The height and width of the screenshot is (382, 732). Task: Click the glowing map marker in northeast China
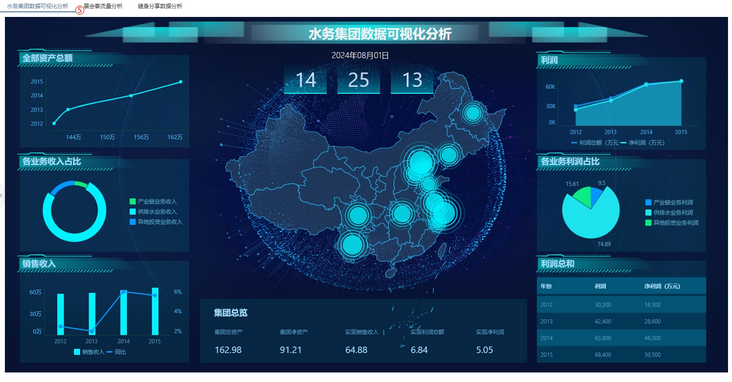pyautogui.click(x=472, y=113)
